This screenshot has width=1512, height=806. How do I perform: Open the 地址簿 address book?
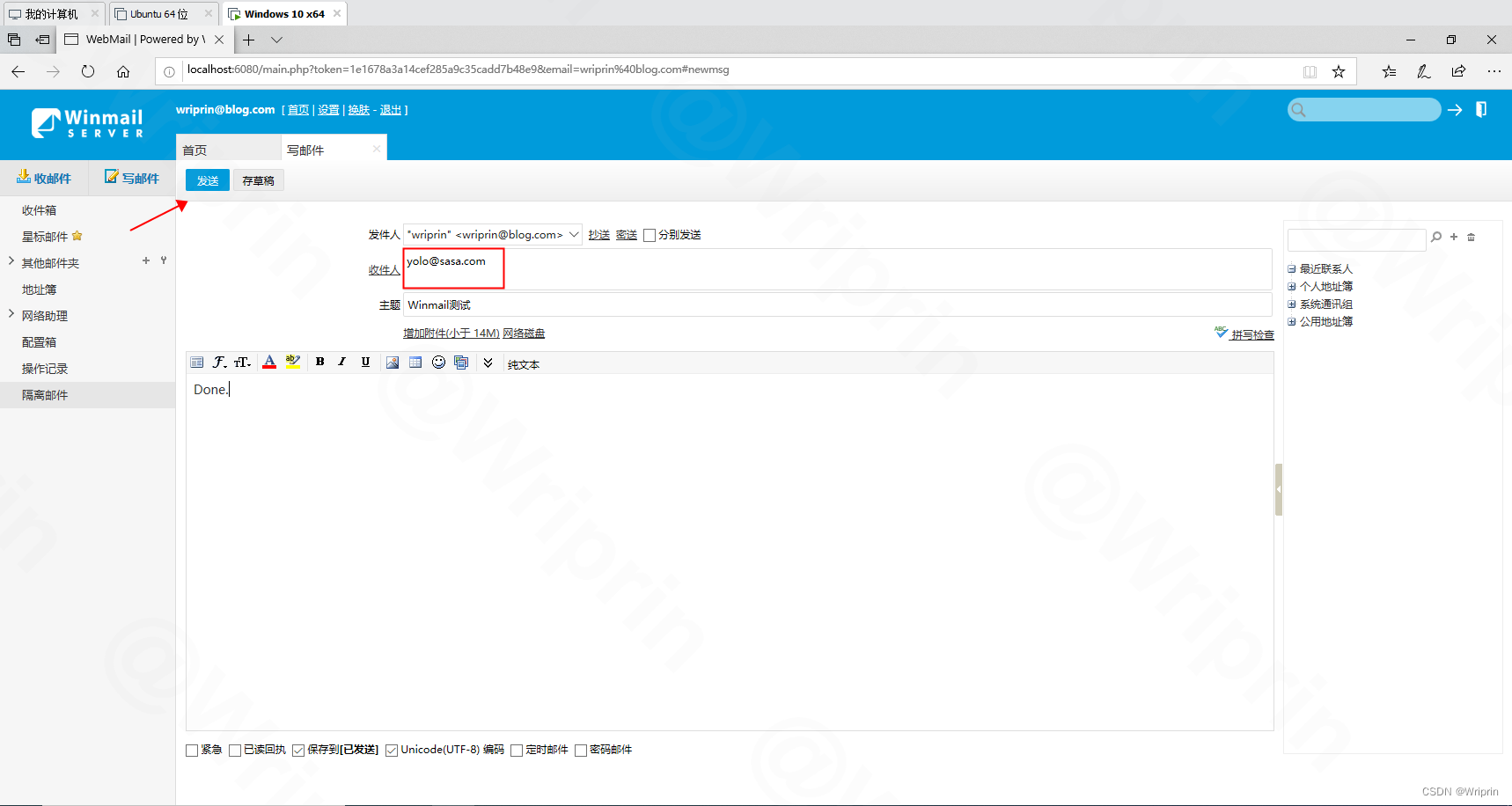click(39, 289)
